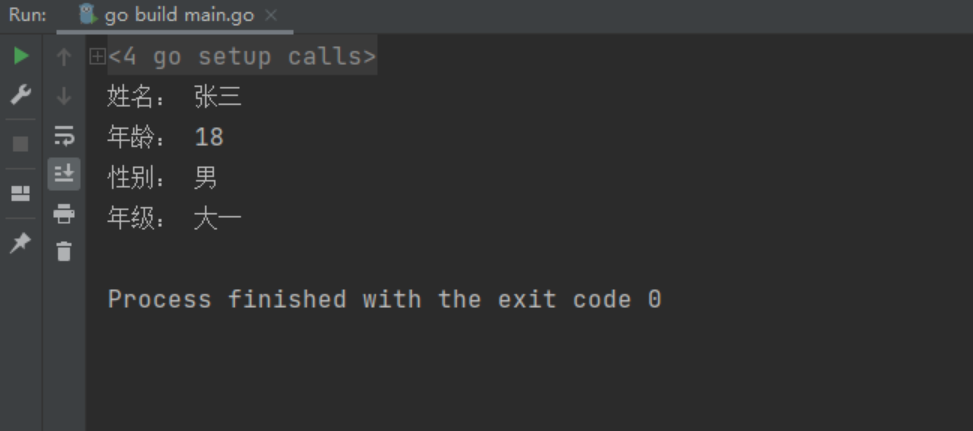Click the restore layout icon
Viewport: 973px width, 431px height.
click(x=20, y=193)
